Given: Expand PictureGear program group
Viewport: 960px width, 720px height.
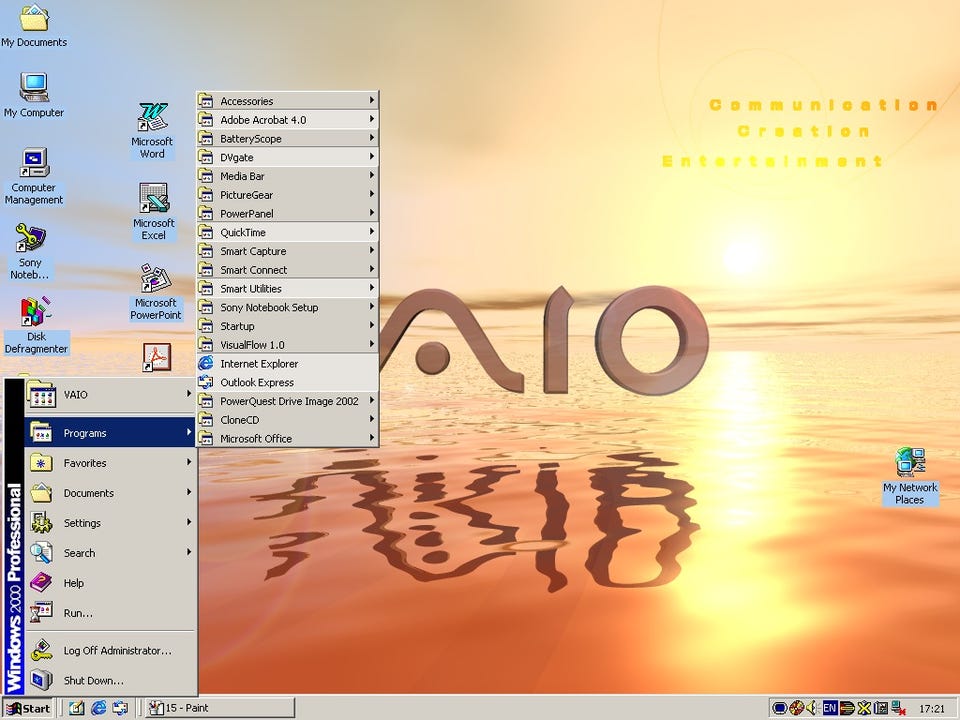Looking at the screenshot, I should [x=287, y=195].
